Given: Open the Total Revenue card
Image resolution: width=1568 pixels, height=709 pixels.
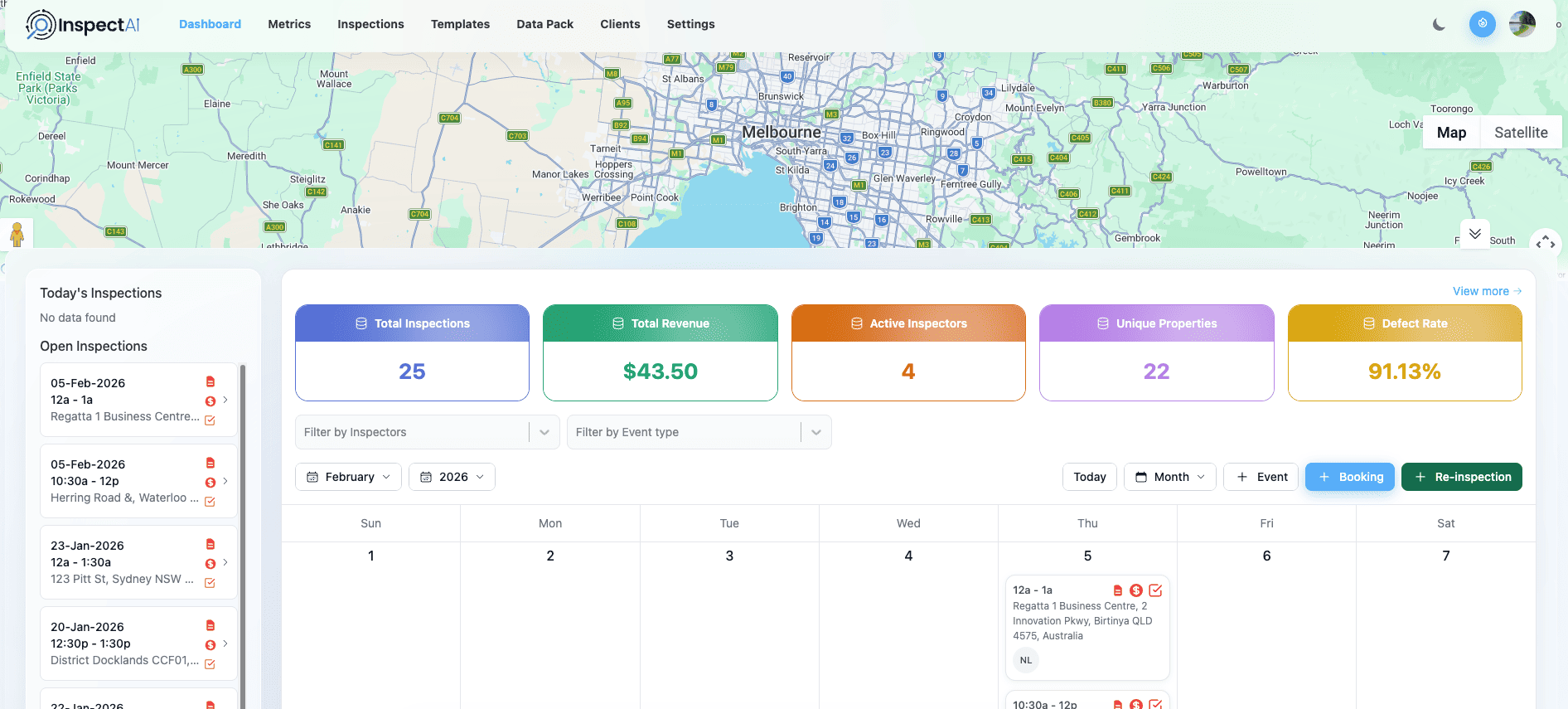Looking at the screenshot, I should pos(661,352).
